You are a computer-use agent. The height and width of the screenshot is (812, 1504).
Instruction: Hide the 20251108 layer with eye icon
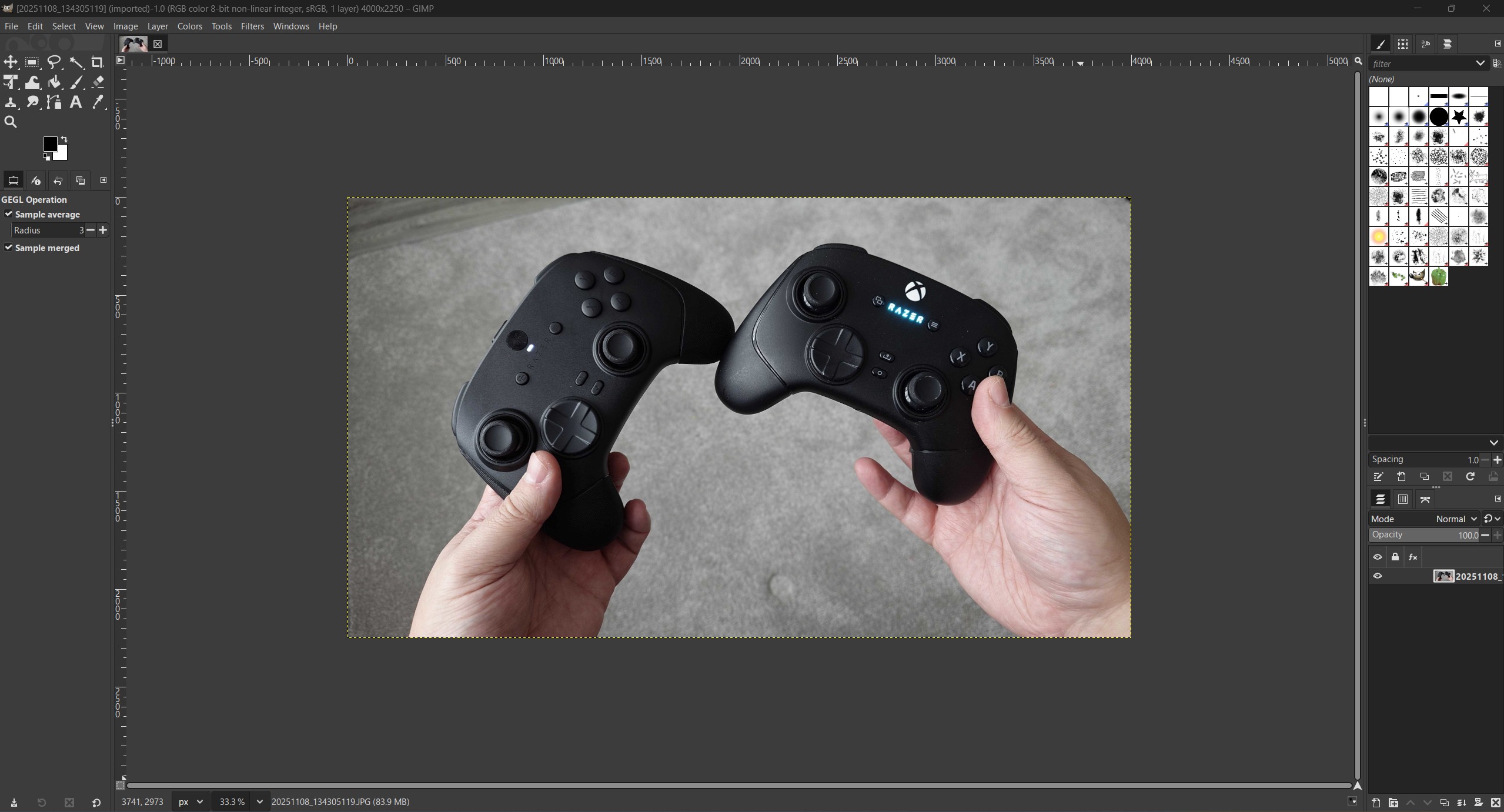point(1377,576)
